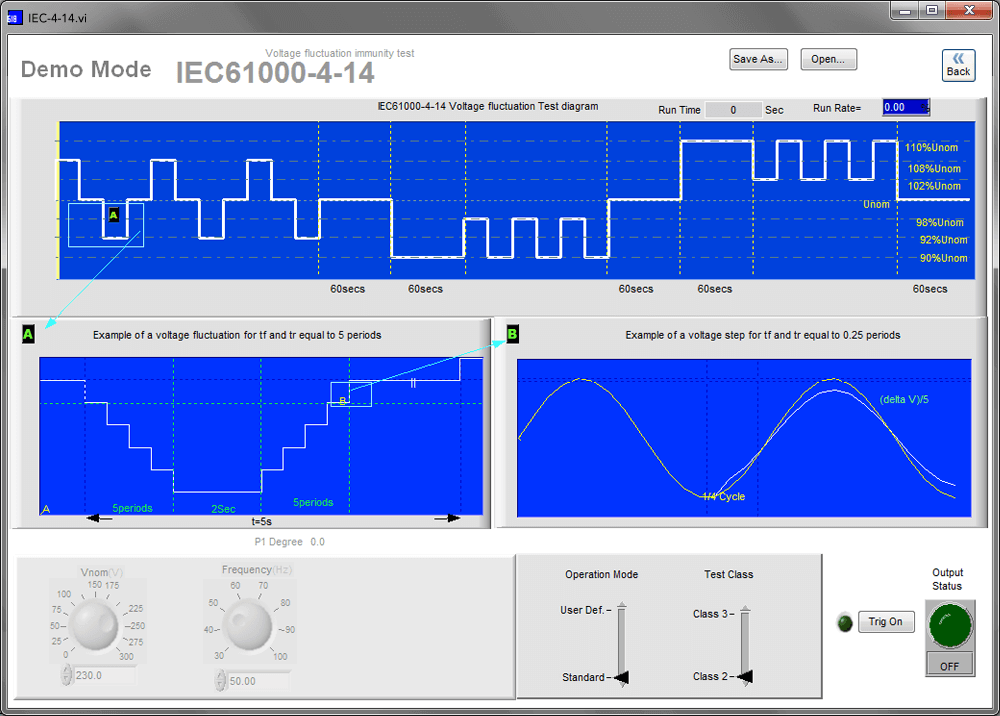Click the Standard operation mode label

(x=583, y=677)
